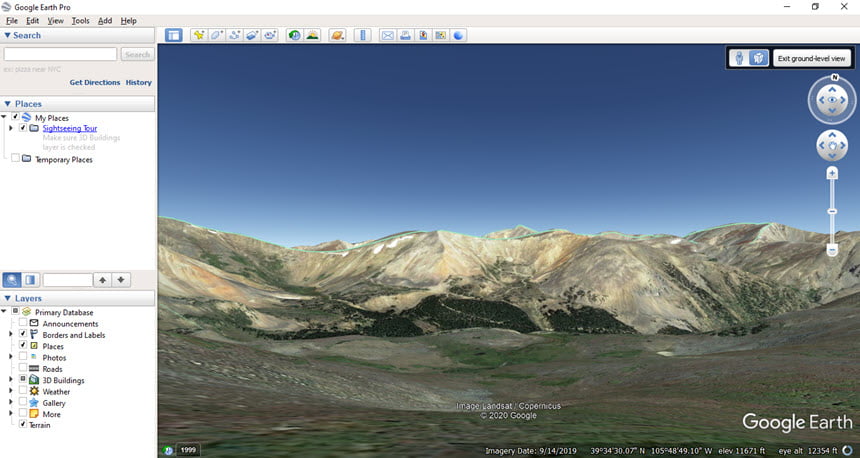The width and height of the screenshot is (860, 458).
Task: Save image of the current view
Action: pos(423,36)
